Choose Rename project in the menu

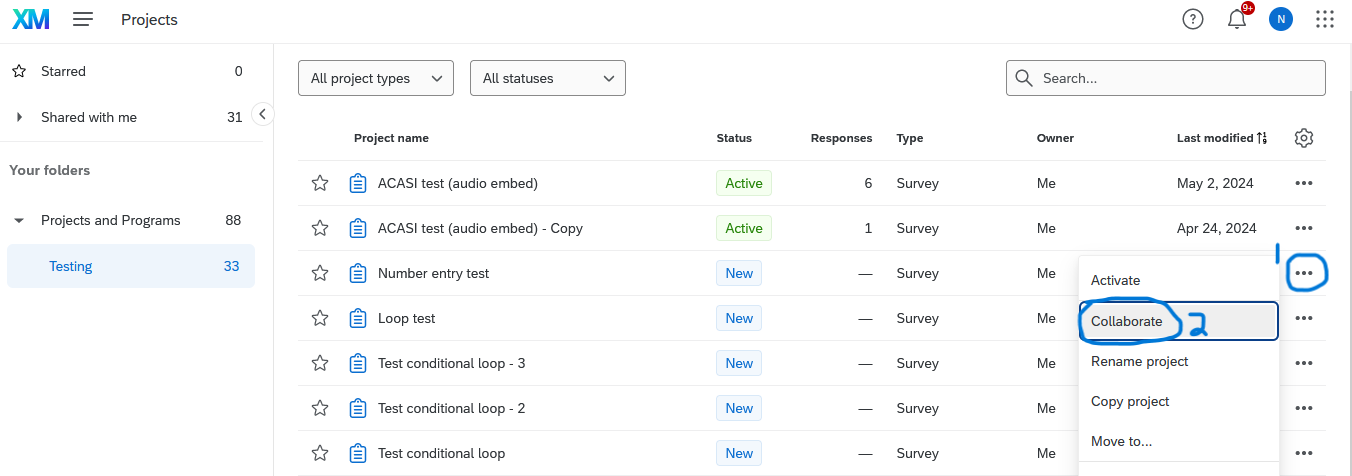click(1139, 361)
